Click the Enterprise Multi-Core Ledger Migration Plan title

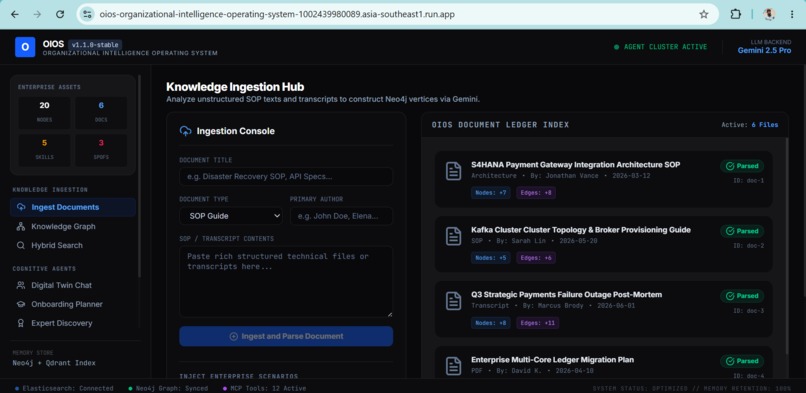pyautogui.click(x=553, y=360)
